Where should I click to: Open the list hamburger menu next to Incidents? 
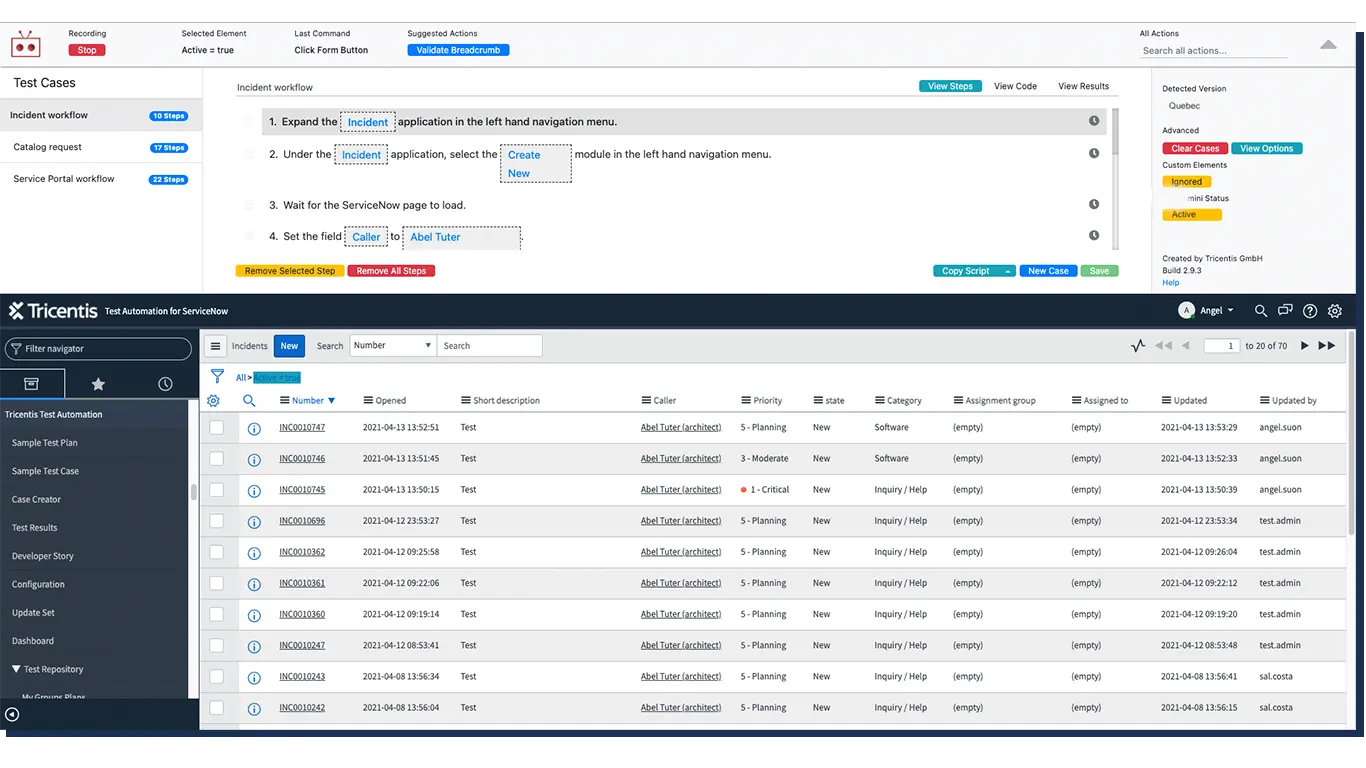pos(215,346)
